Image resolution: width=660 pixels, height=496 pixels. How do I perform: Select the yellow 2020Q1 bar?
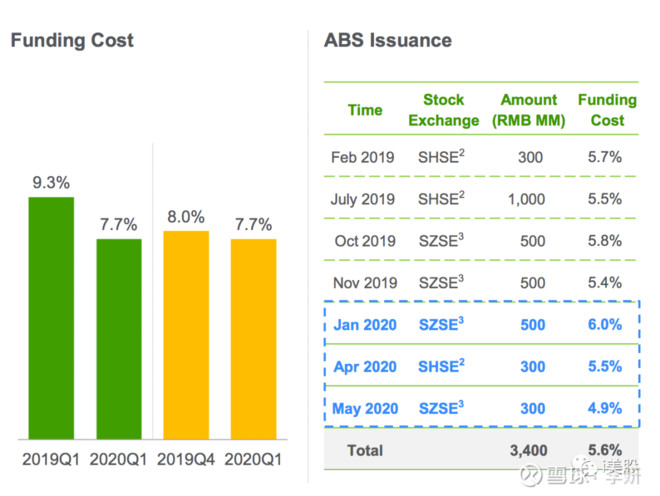(x=253, y=339)
